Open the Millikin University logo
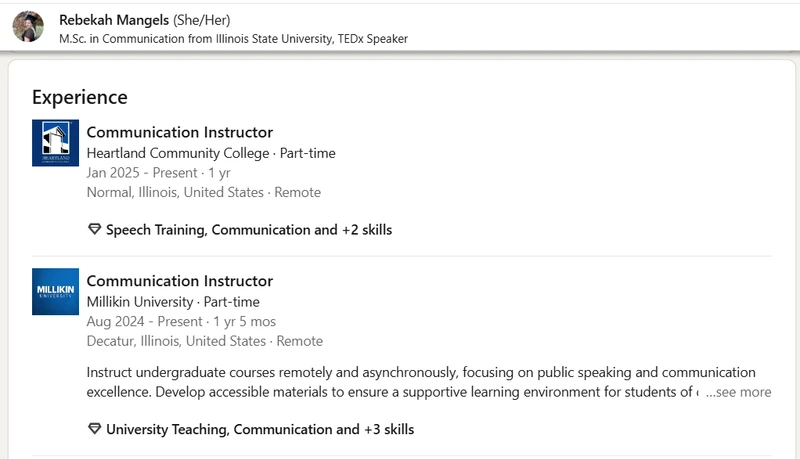Viewport: 800px width, 459px height. coord(55,292)
